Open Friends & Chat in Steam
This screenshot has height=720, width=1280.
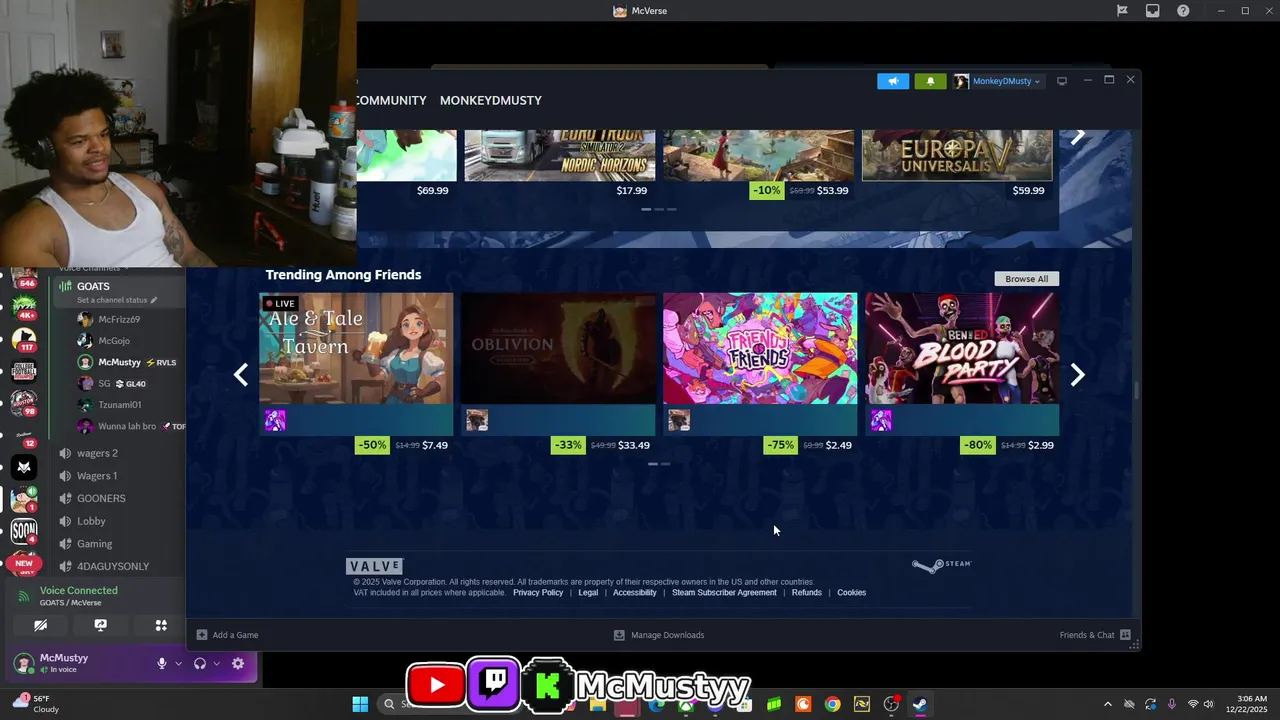pos(1095,635)
